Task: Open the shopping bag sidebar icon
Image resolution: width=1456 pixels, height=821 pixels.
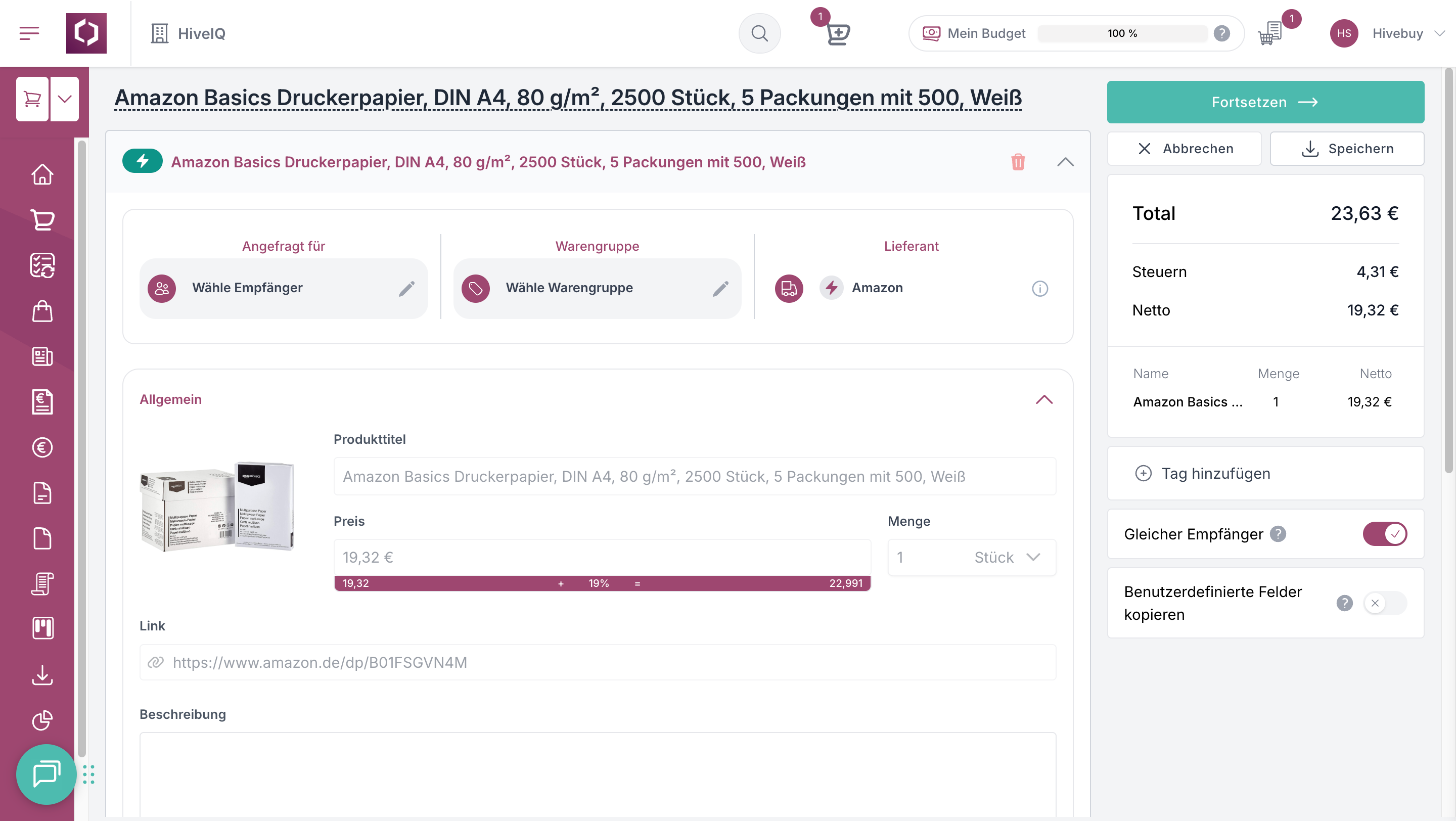Action: (42, 311)
